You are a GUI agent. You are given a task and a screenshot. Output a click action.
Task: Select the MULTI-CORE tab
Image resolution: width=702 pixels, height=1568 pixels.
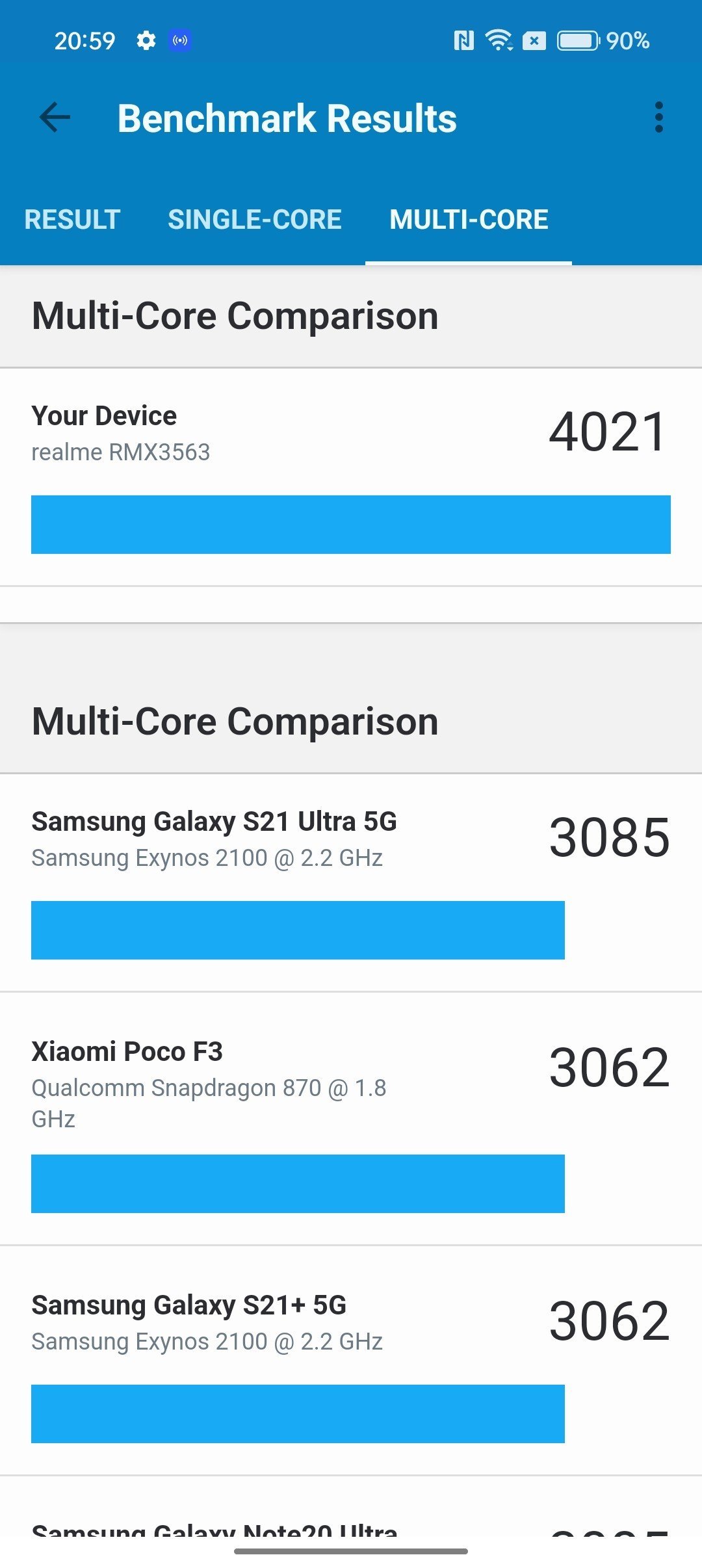tap(469, 219)
